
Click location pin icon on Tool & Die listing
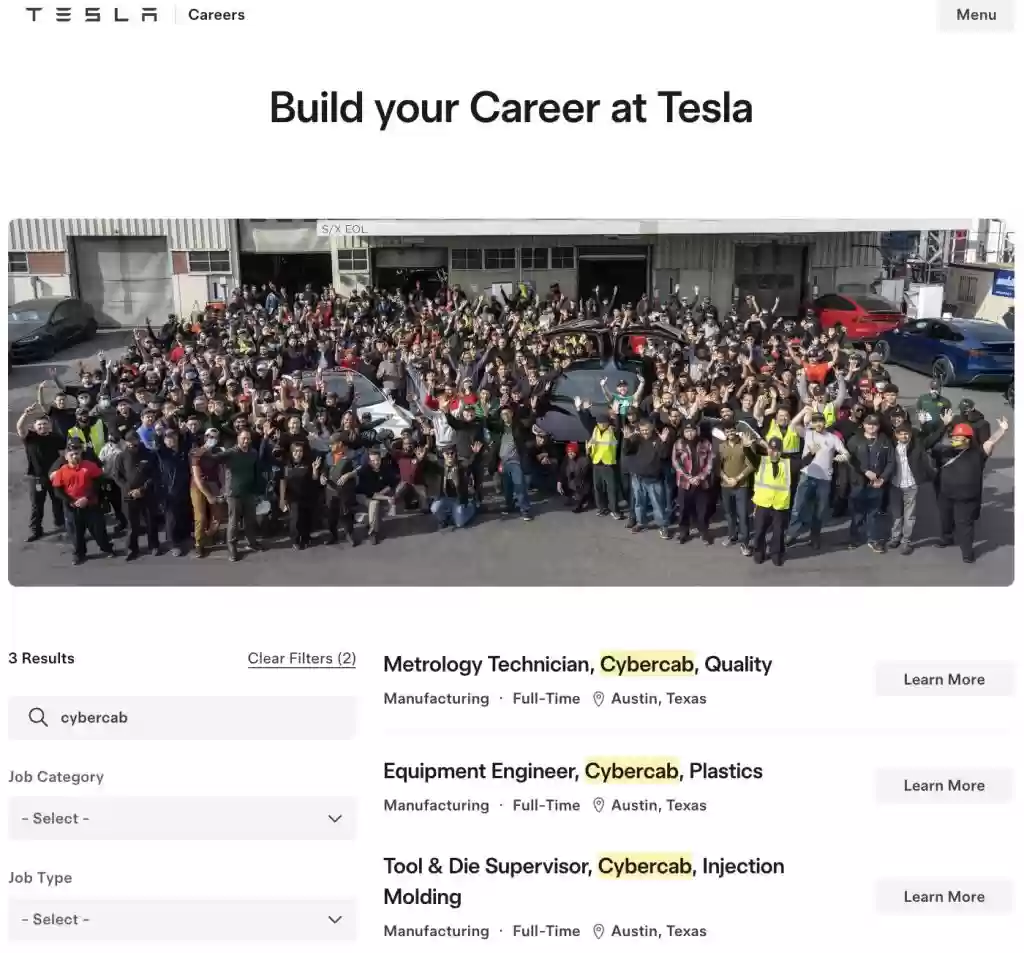[599, 932]
